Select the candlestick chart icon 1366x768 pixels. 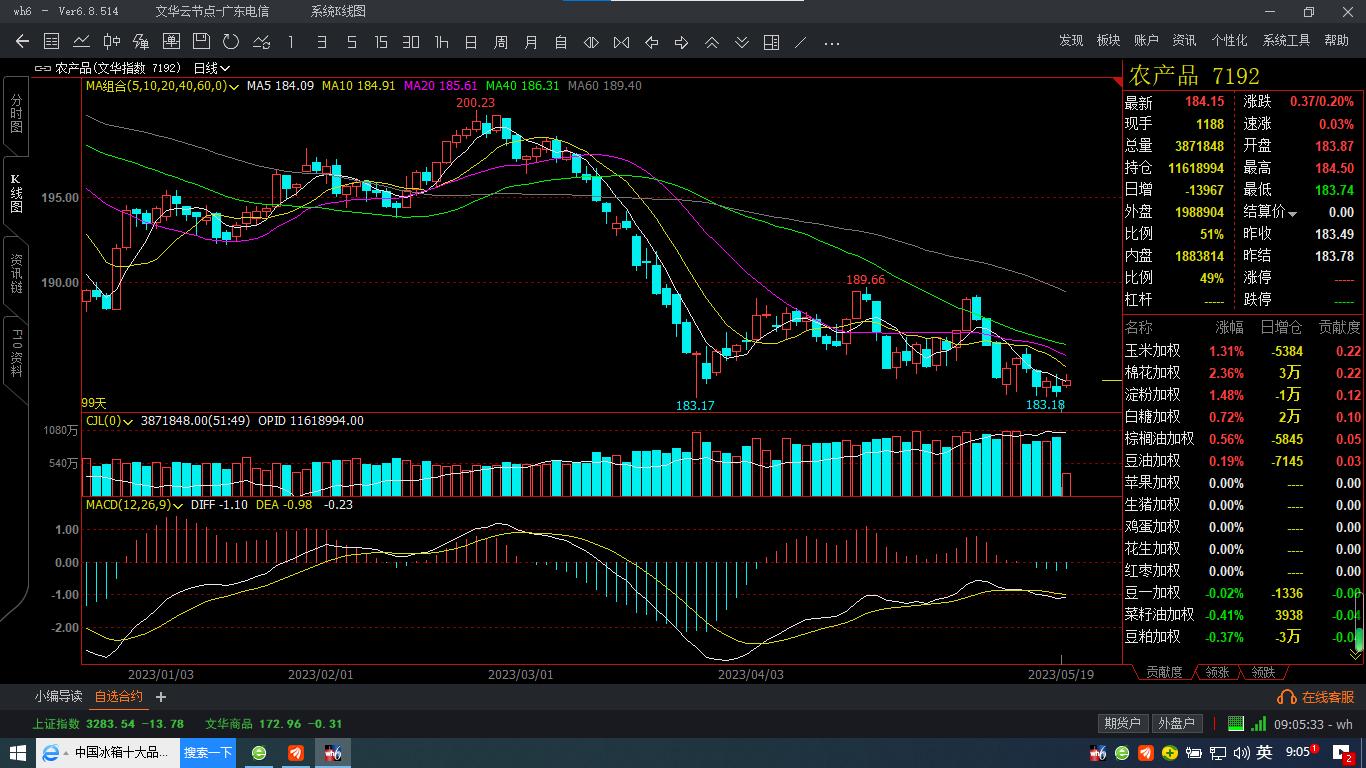click(x=112, y=42)
